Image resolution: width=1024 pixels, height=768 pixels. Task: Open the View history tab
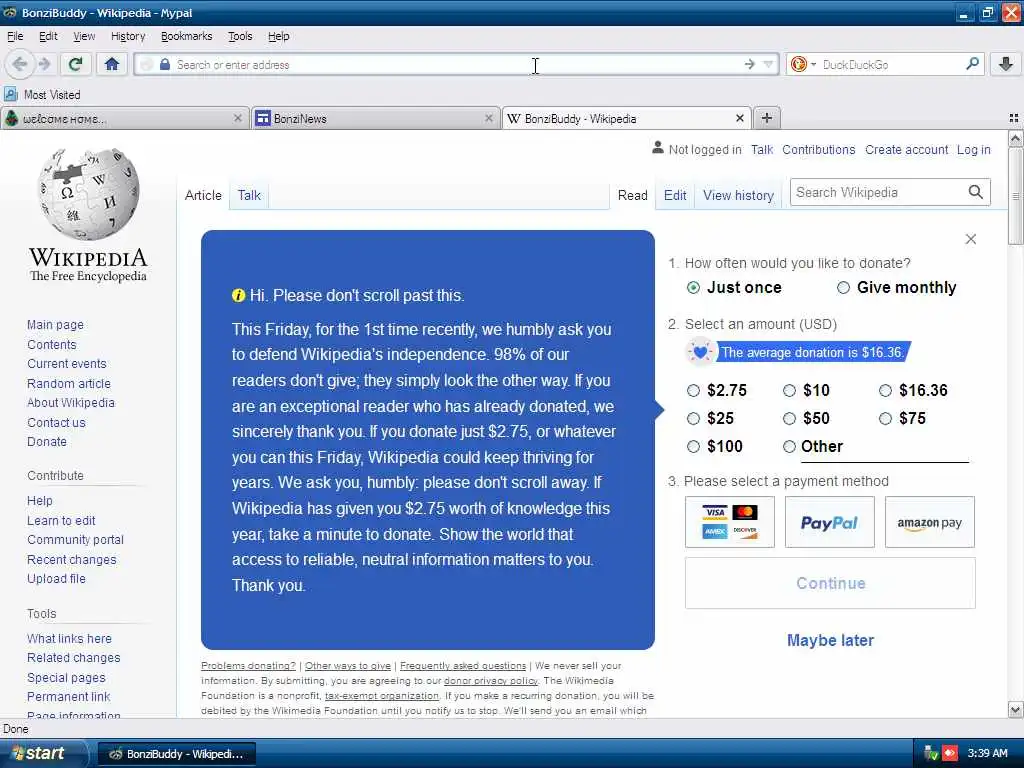(x=738, y=195)
